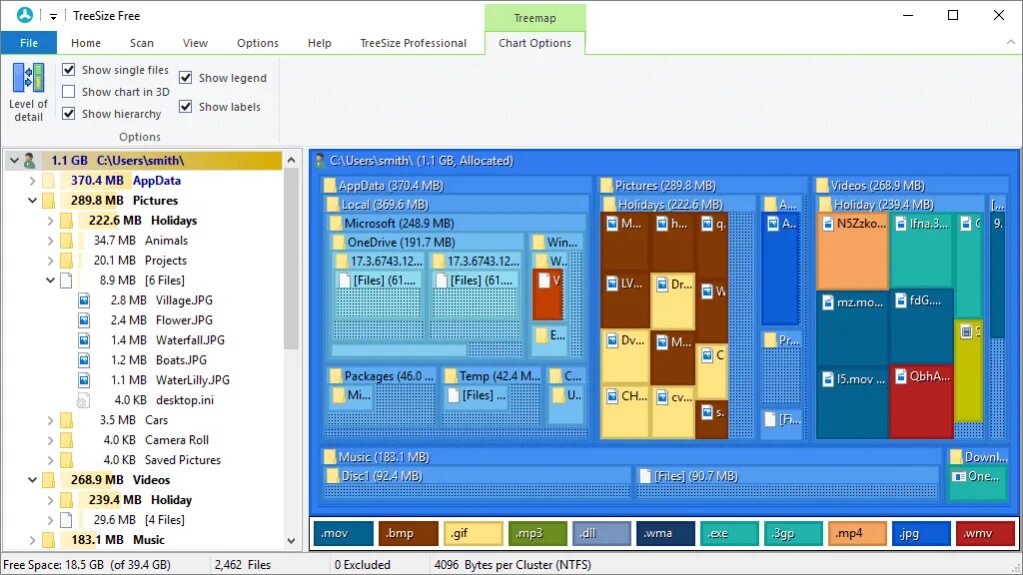The height and width of the screenshot is (575, 1023).
Task: Click the [4 Files] document icon
Action: [66, 520]
